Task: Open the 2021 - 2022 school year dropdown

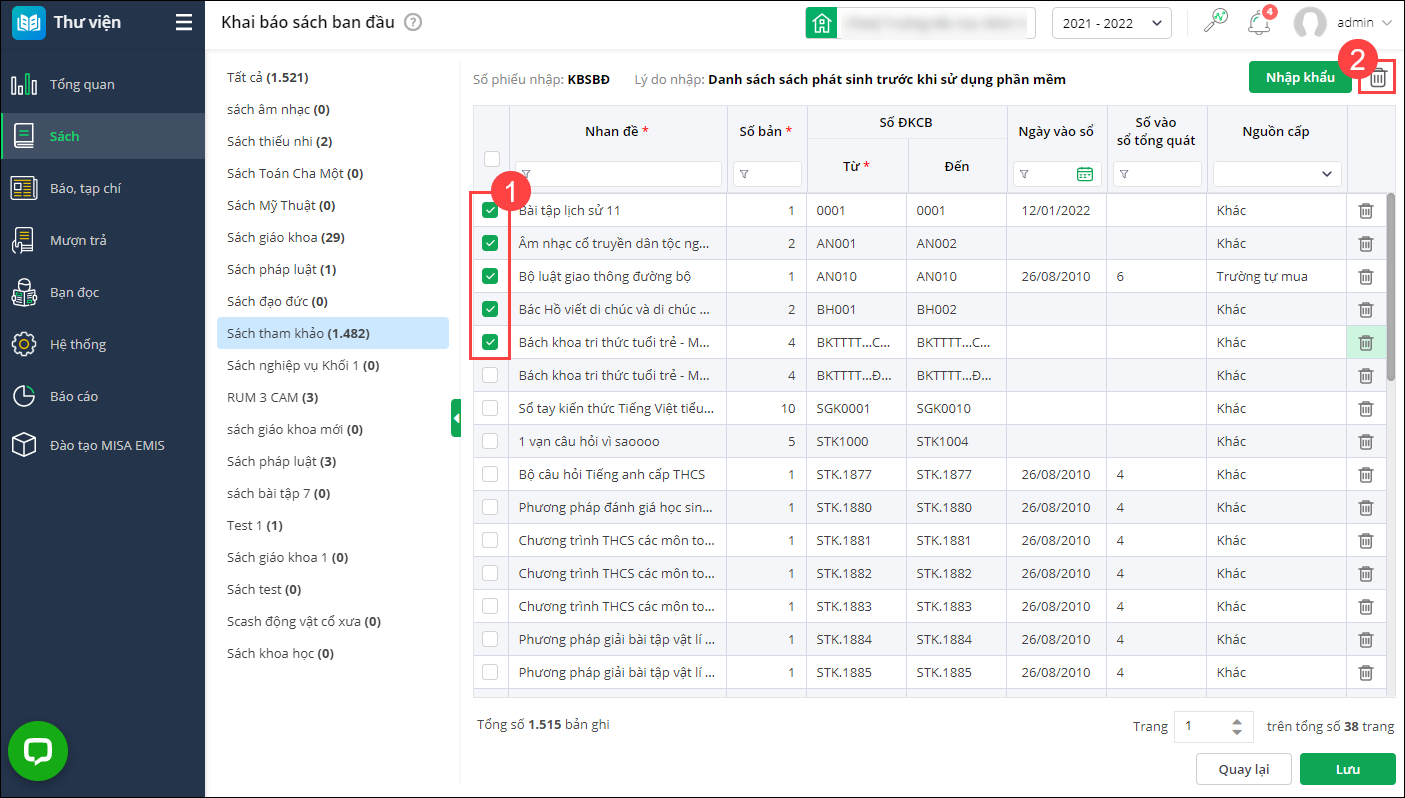Action: [1112, 23]
